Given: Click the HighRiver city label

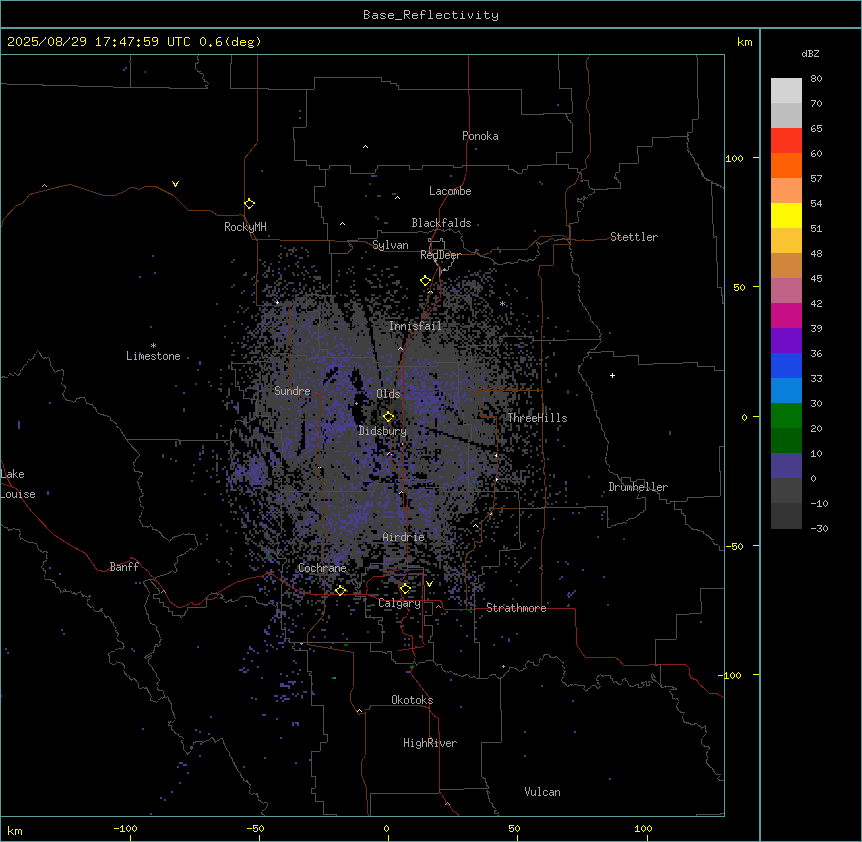Looking at the screenshot, I should [430, 743].
